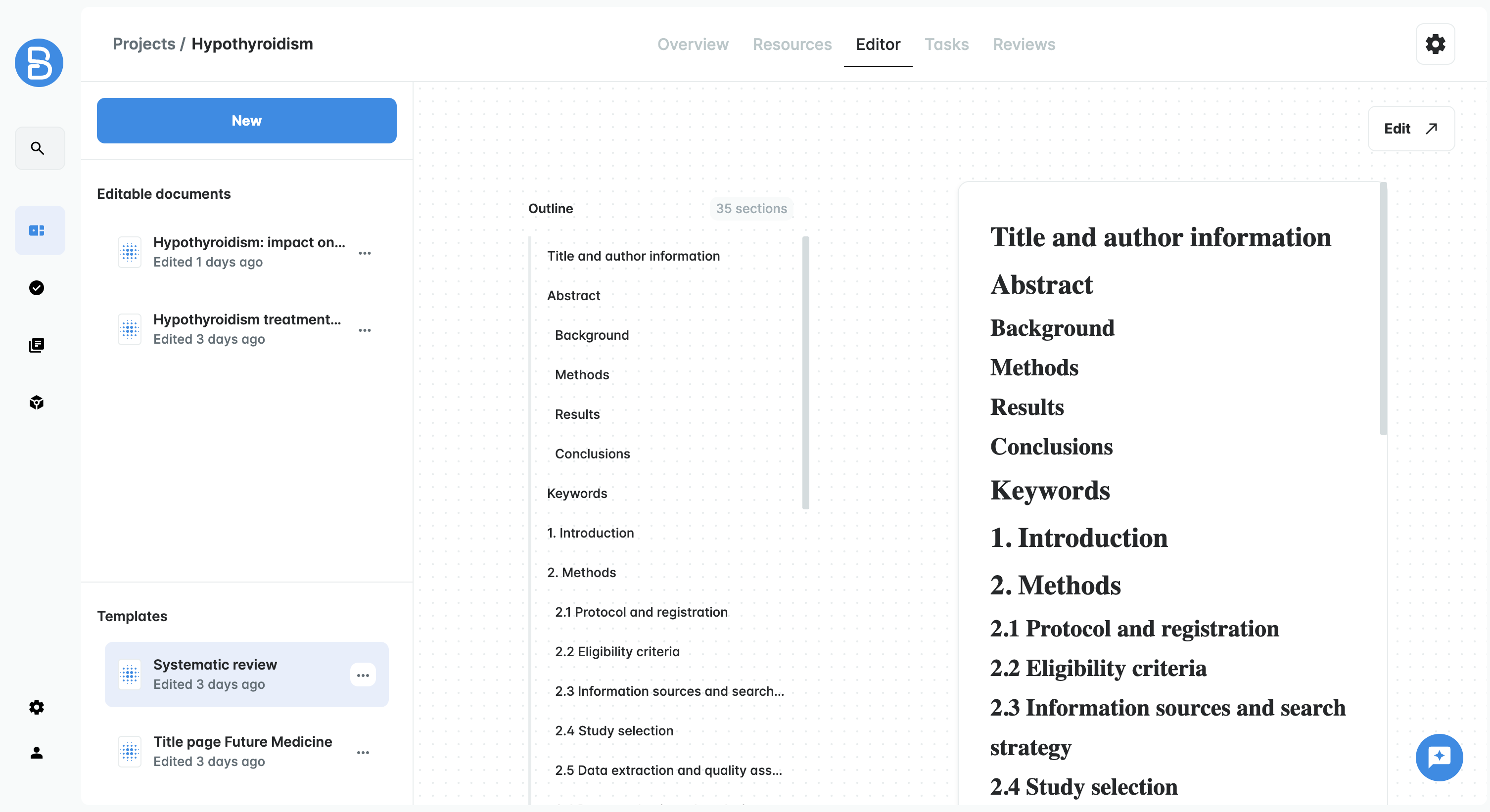
Task: Click the search icon in sidebar
Action: coord(38,149)
